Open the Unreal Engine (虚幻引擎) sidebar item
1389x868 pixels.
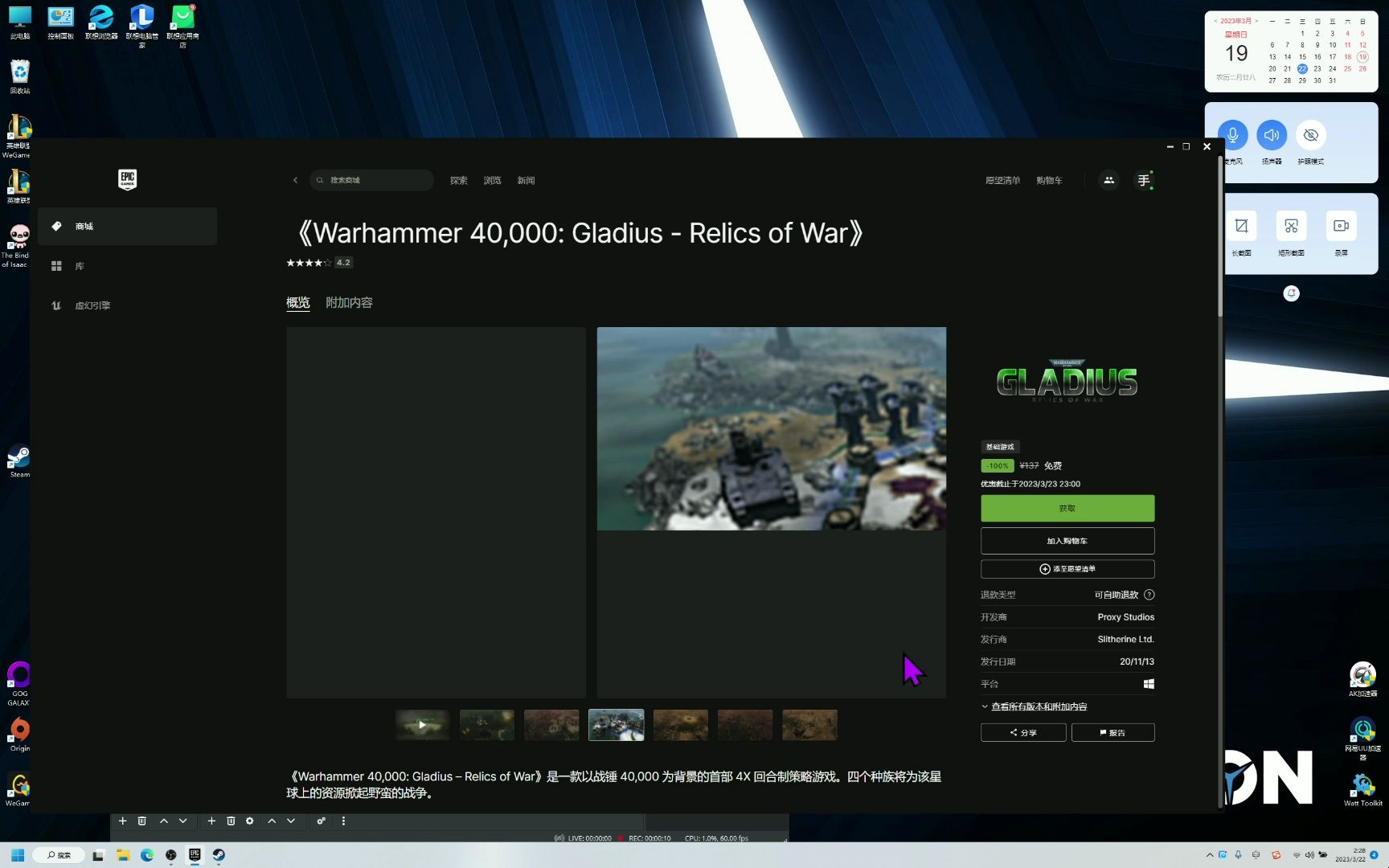(x=128, y=305)
